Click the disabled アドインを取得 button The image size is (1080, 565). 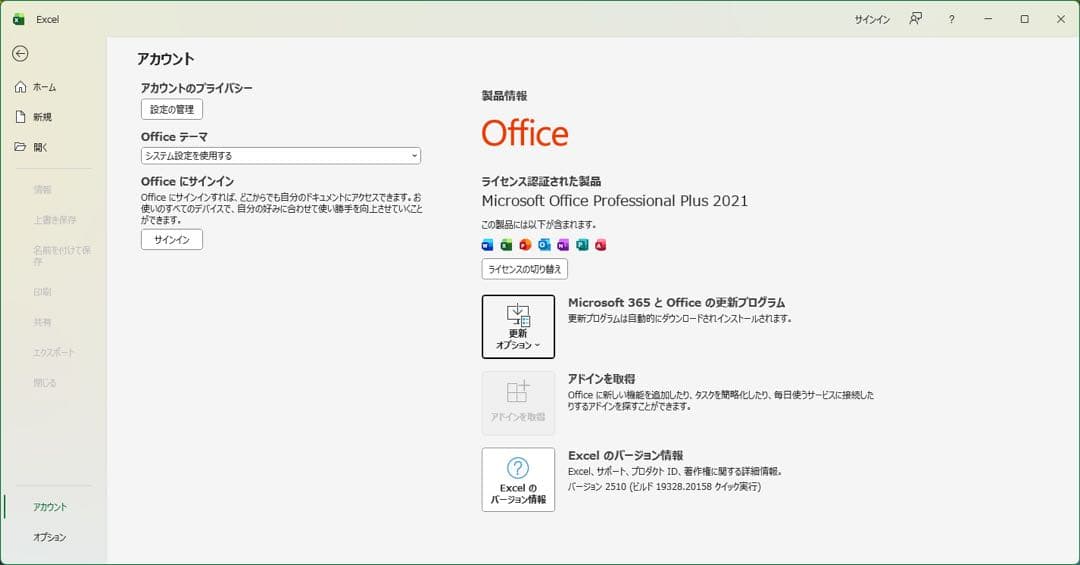coord(518,403)
